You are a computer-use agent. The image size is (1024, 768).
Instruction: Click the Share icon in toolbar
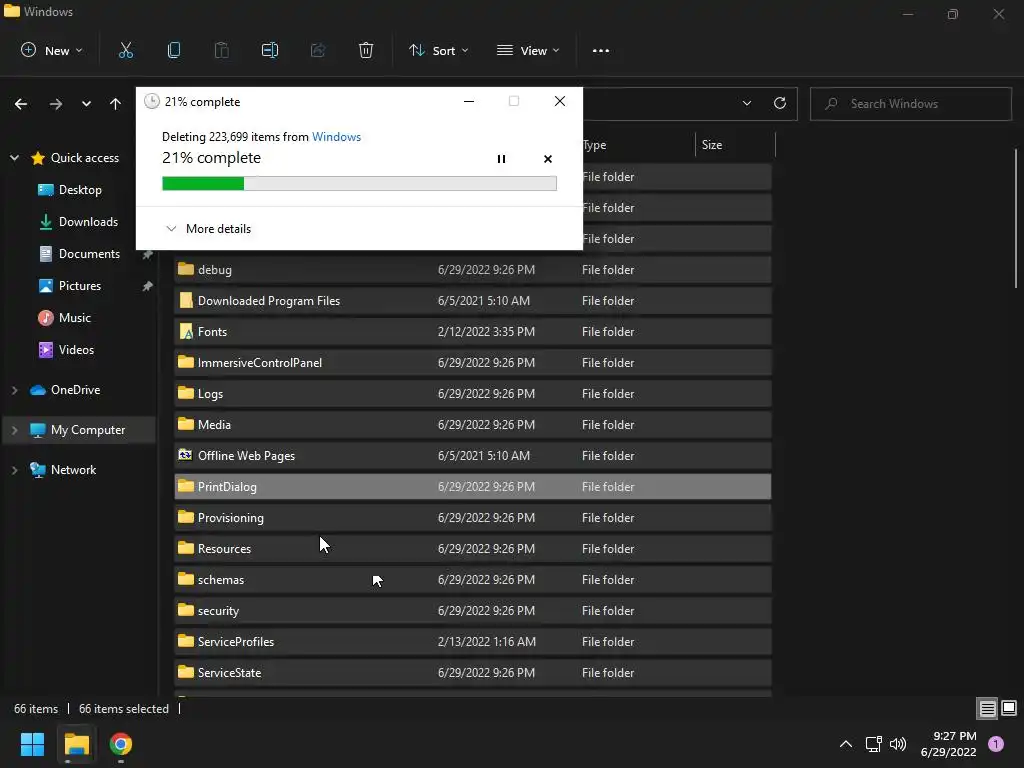click(x=318, y=50)
